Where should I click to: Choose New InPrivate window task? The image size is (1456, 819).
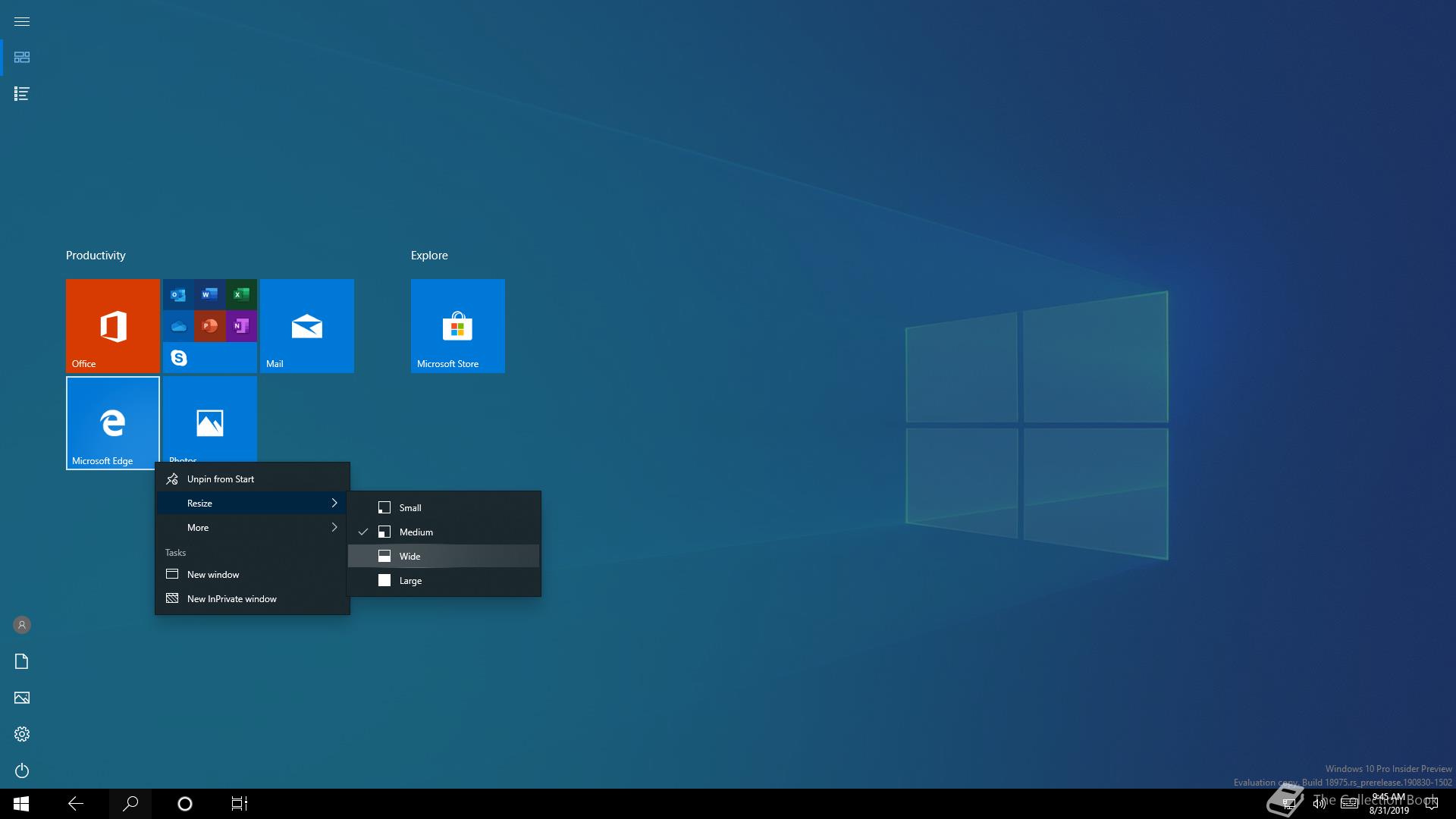pos(253,599)
